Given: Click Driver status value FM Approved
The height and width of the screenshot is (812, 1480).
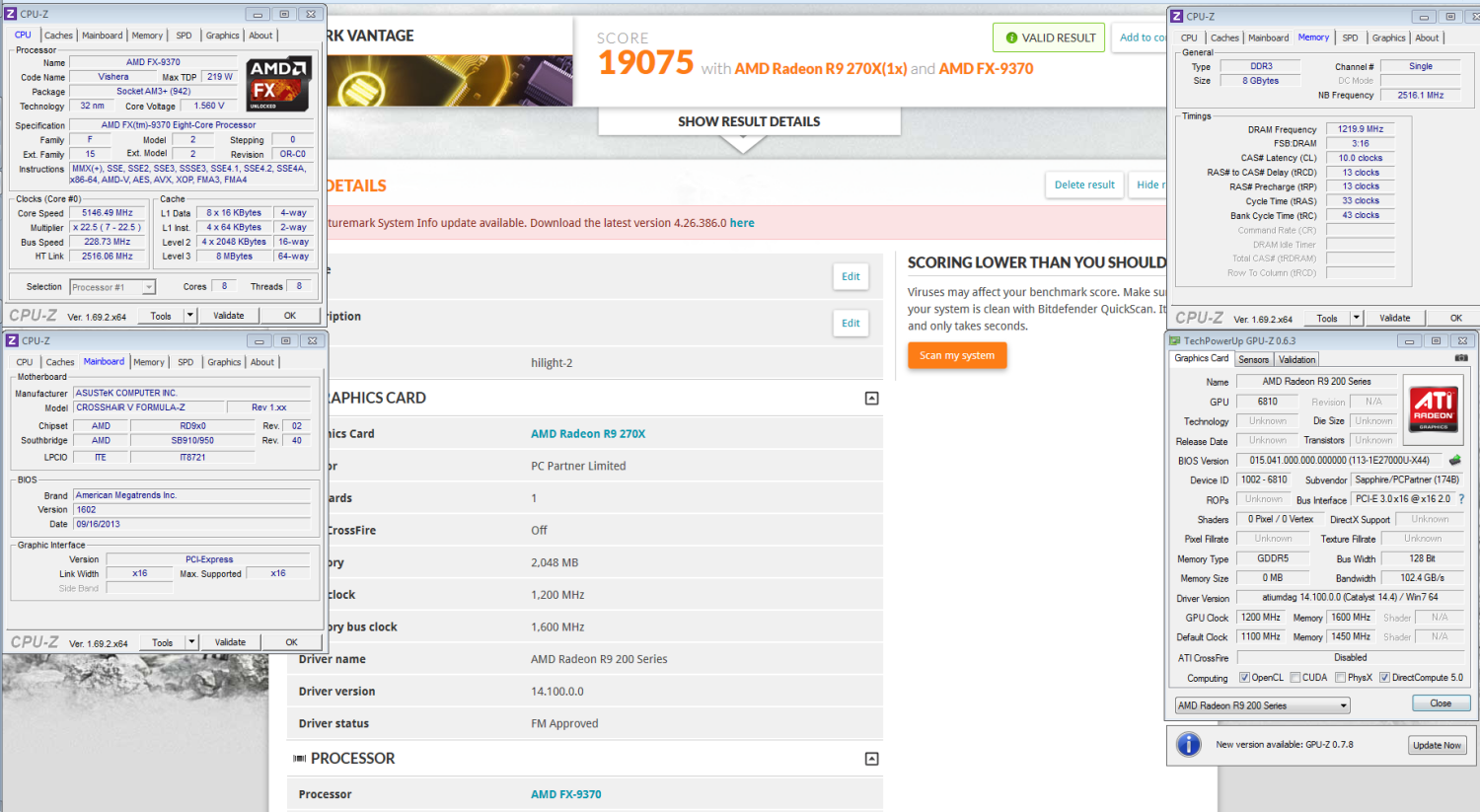Looking at the screenshot, I should pyautogui.click(x=564, y=723).
